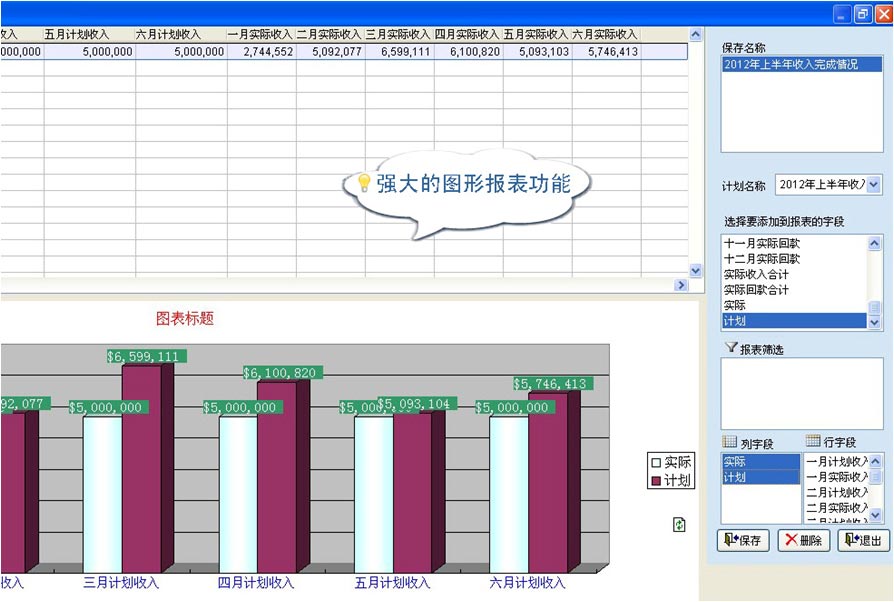Click grid cell 5,746,413
Screen dimensions: 894x602
(x=607, y=52)
